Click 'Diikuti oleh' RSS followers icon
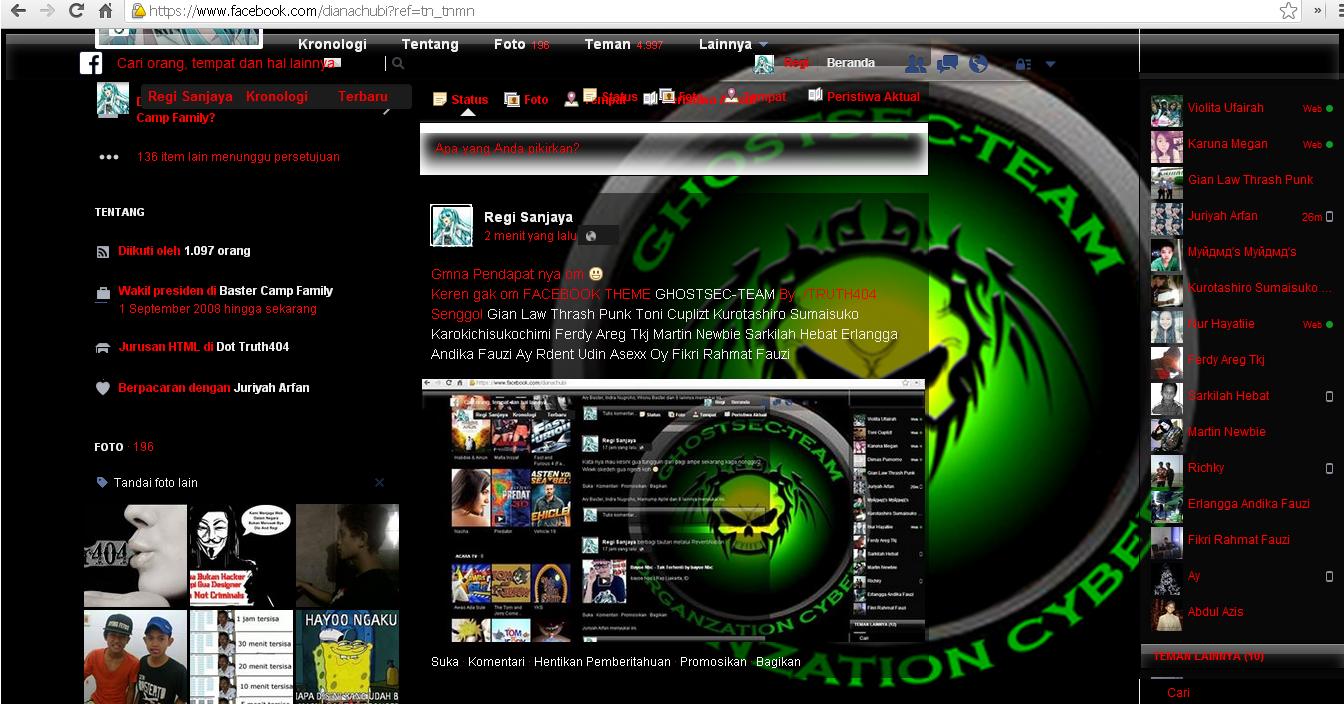Image resolution: width=1344 pixels, height=704 pixels. click(x=102, y=252)
